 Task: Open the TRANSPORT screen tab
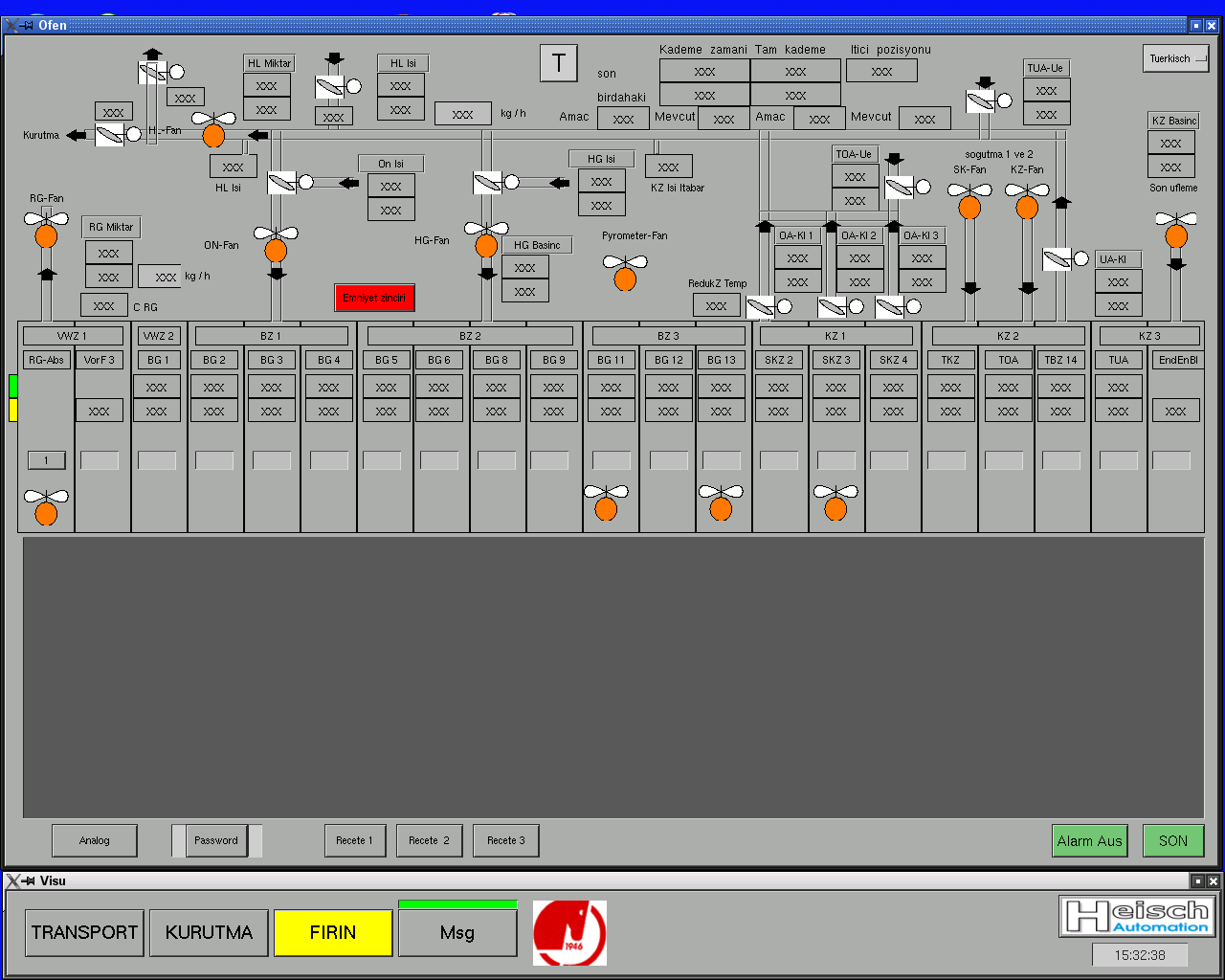coord(84,932)
